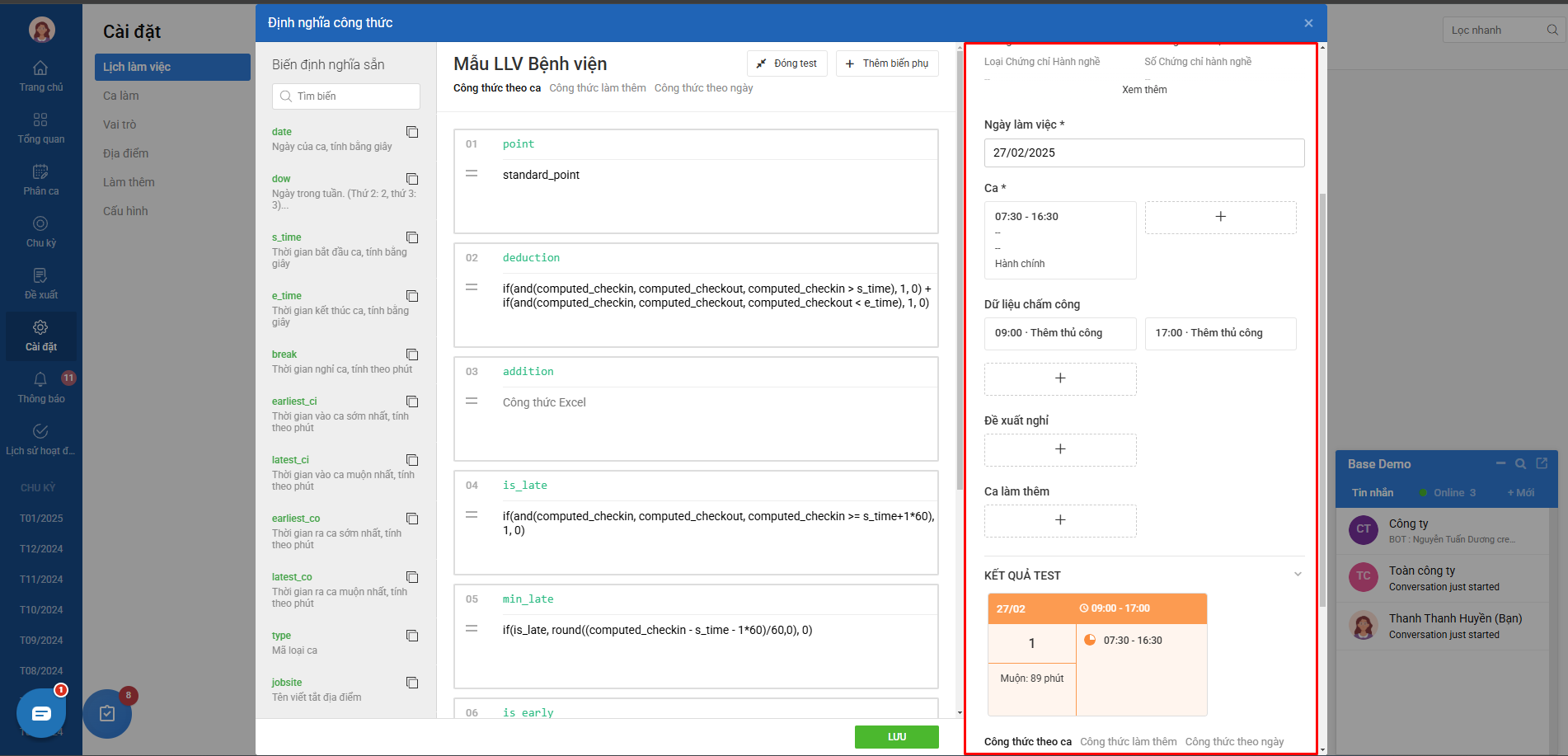Copy the break variable
The height and width of the screenshot is (756, 1568).
click(412, 355)
